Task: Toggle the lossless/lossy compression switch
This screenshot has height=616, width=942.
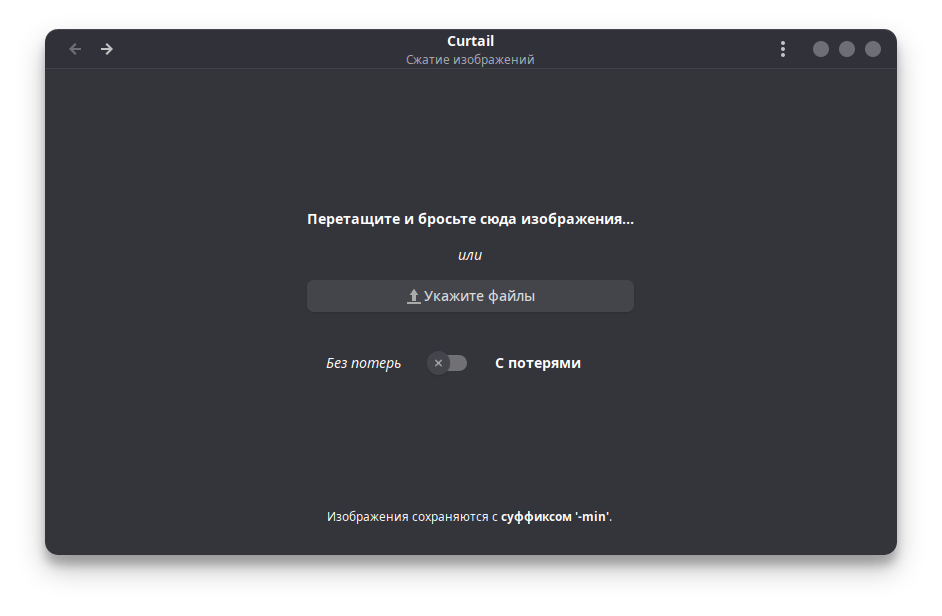Action: coord(447,363)
